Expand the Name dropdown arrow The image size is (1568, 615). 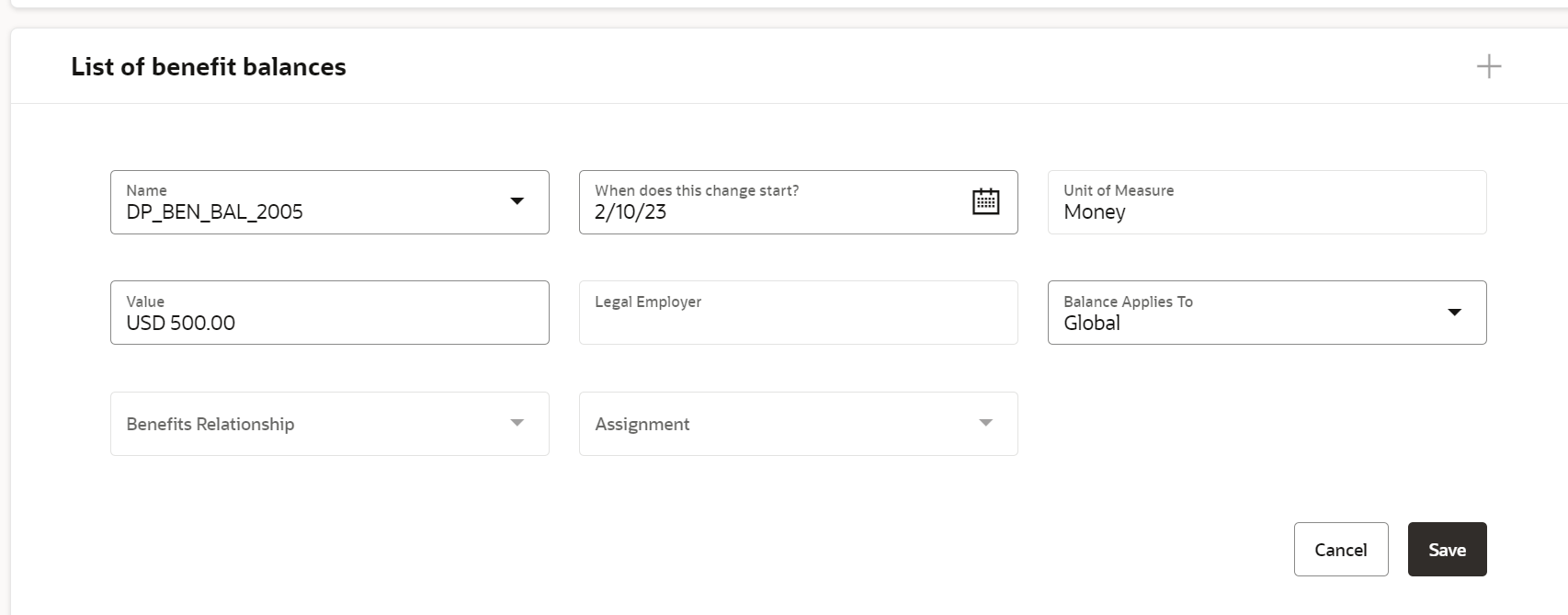coord(517,201)
